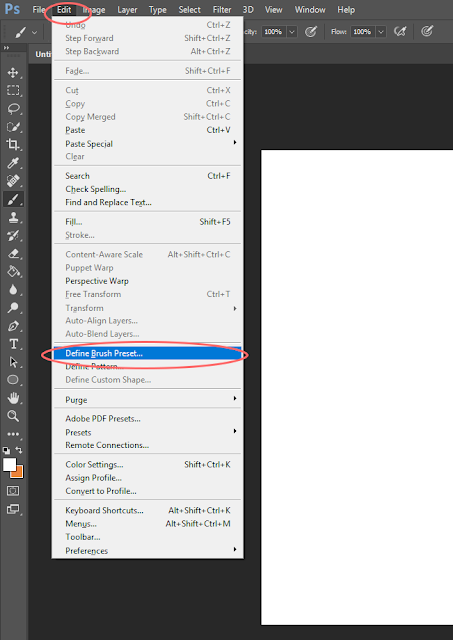453x640 pixels.
Task: Enable airbrush-style build-up effects
Action: click(x=400, y=31)
